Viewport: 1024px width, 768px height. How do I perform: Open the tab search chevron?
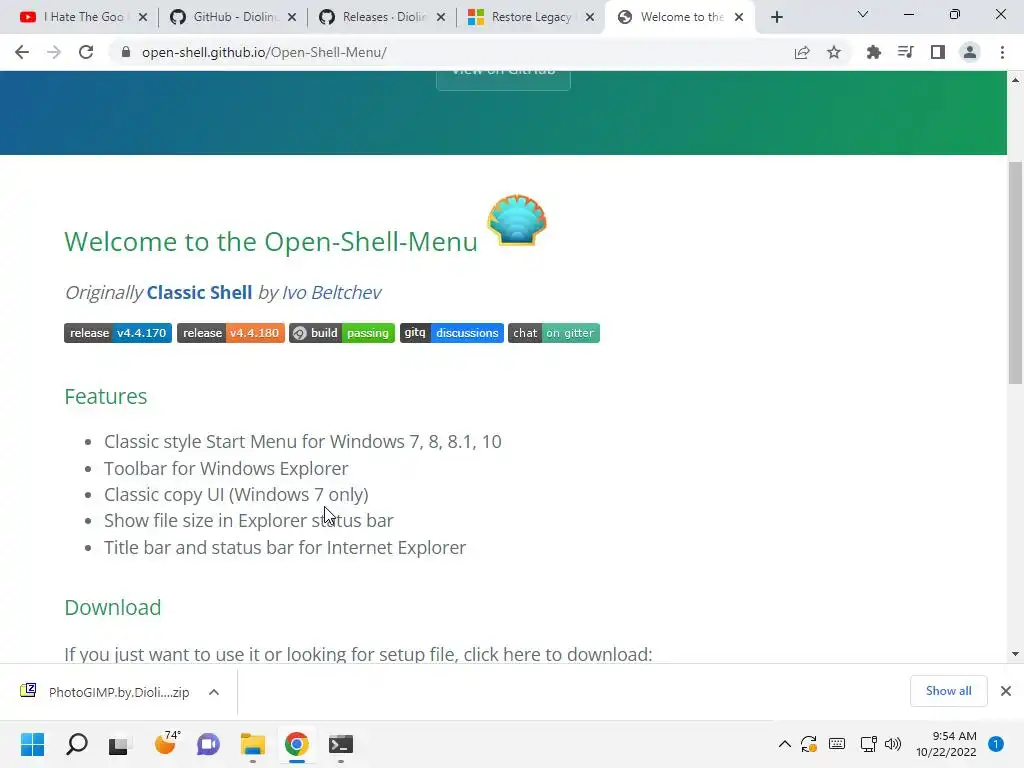click(863, 14)
